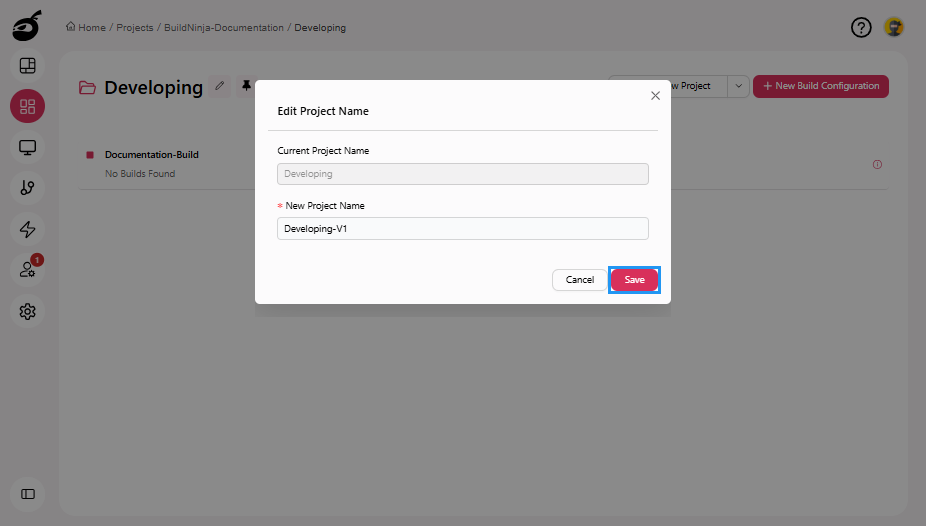
Task: Click the red status square of Documentation-Build
Action: pos(90,155)
